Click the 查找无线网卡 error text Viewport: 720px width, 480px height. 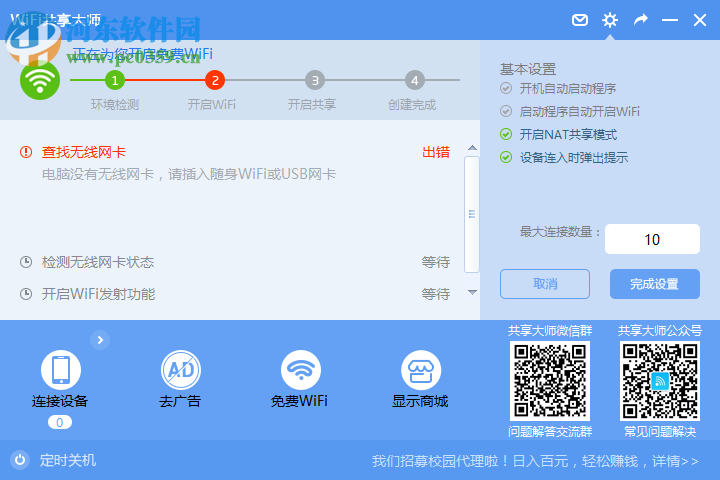point(84,152)
